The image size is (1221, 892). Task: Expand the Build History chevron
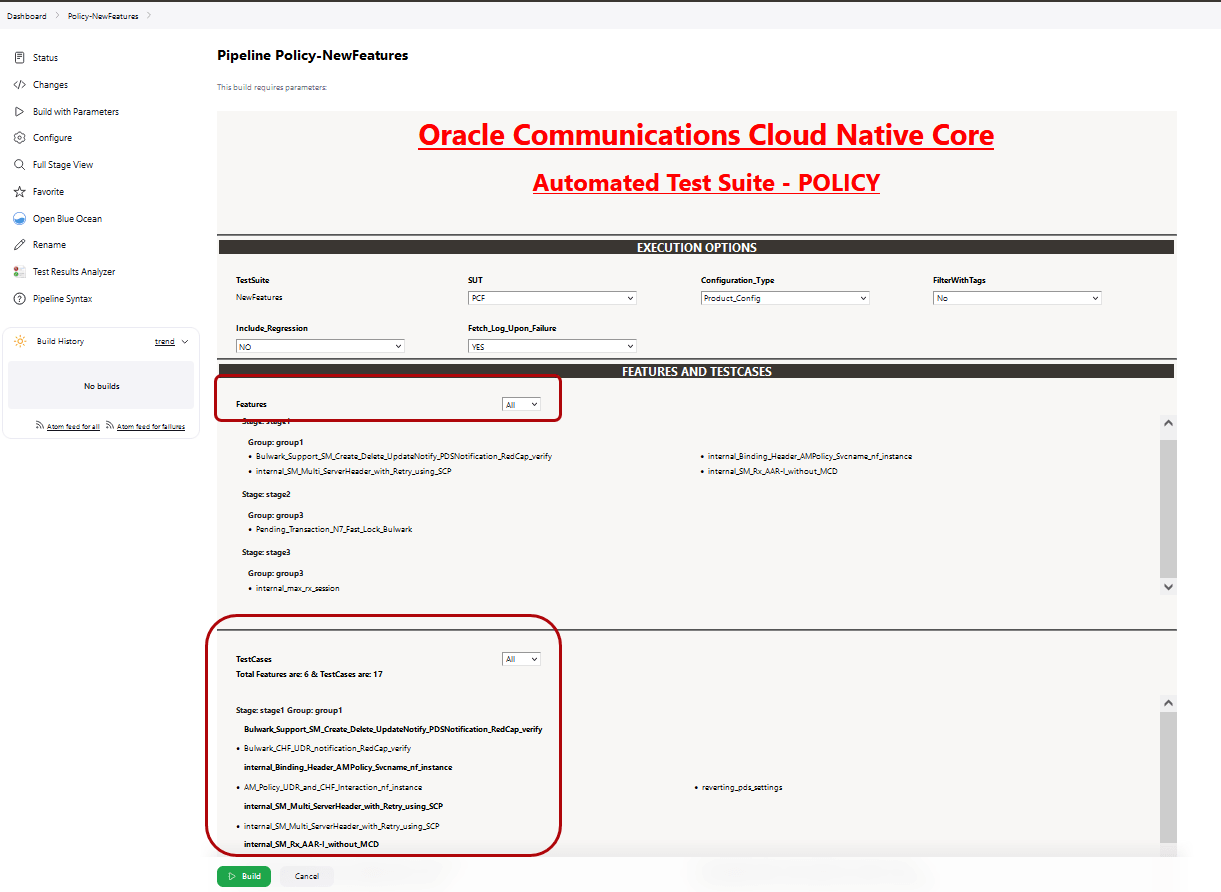[185, 342]
